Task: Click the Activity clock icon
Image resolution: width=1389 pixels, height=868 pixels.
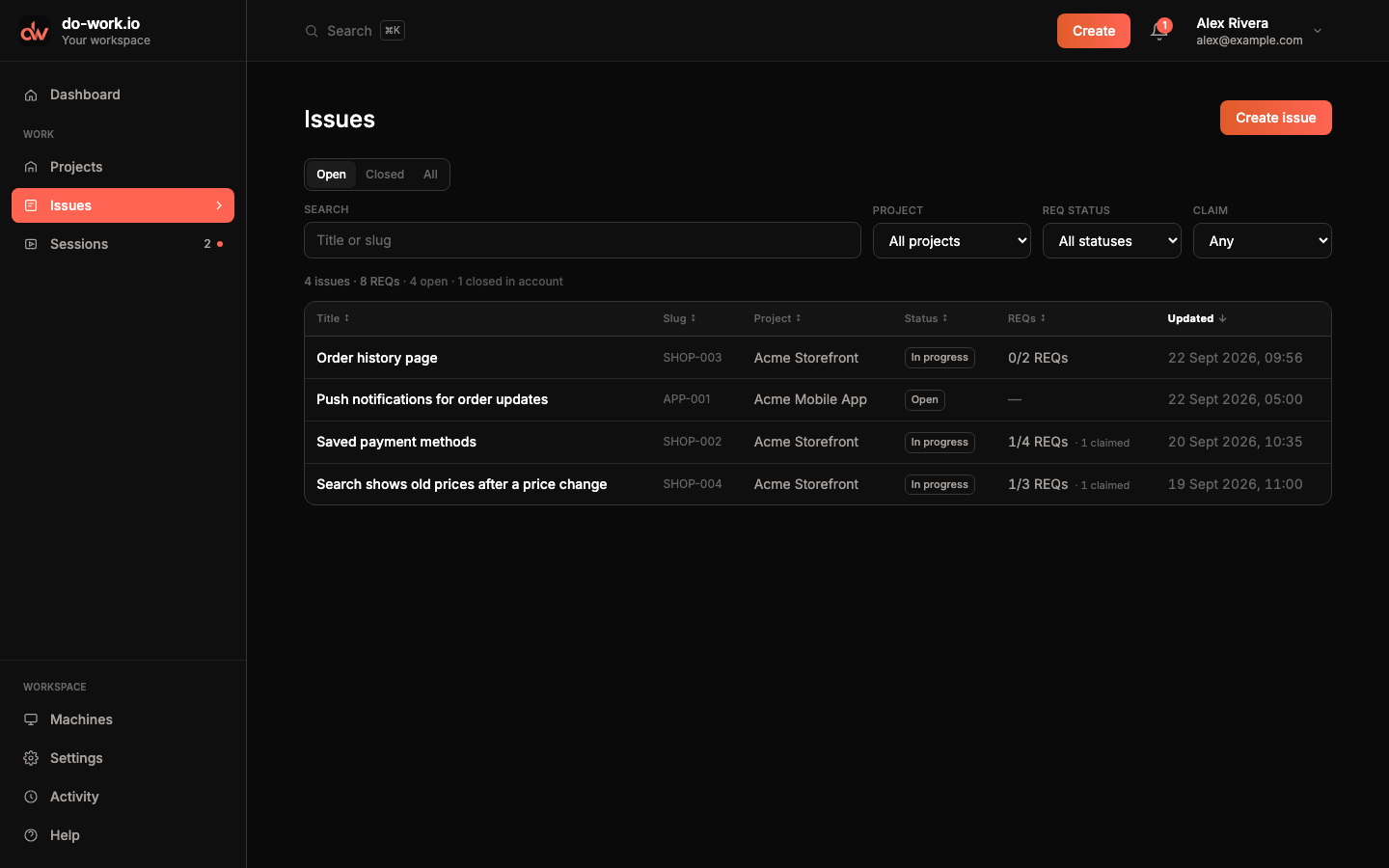Action: click(31, 797)
